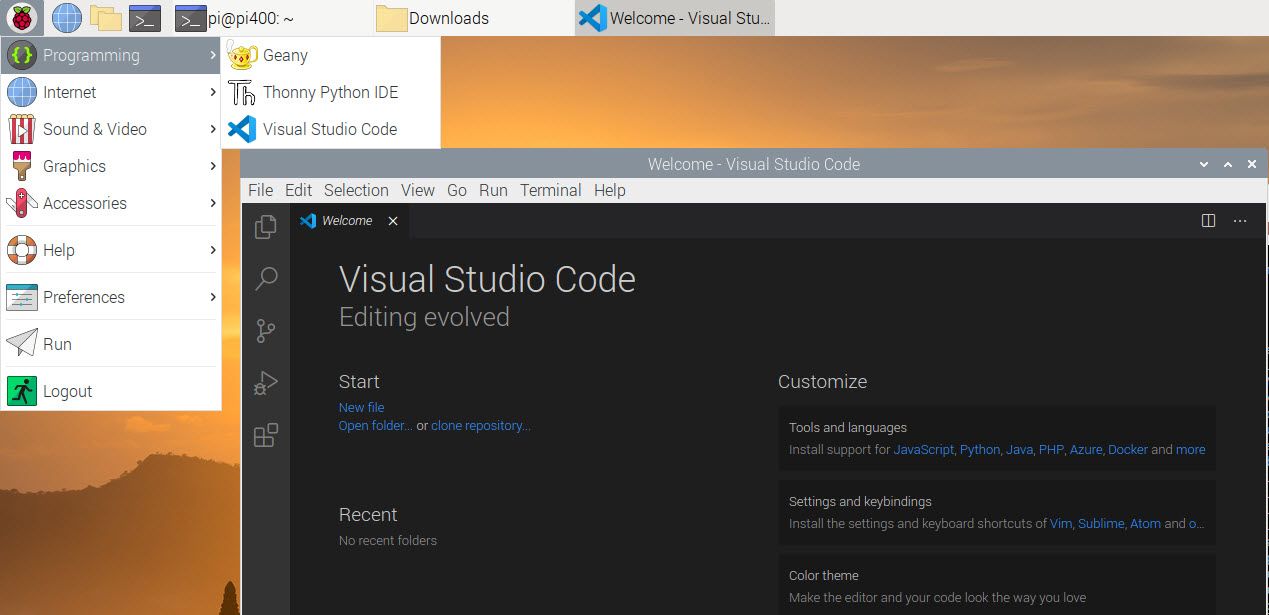
Task: Launch the terminal icon next to file manager
Action: pyautogui.click(x=145, y=18)
